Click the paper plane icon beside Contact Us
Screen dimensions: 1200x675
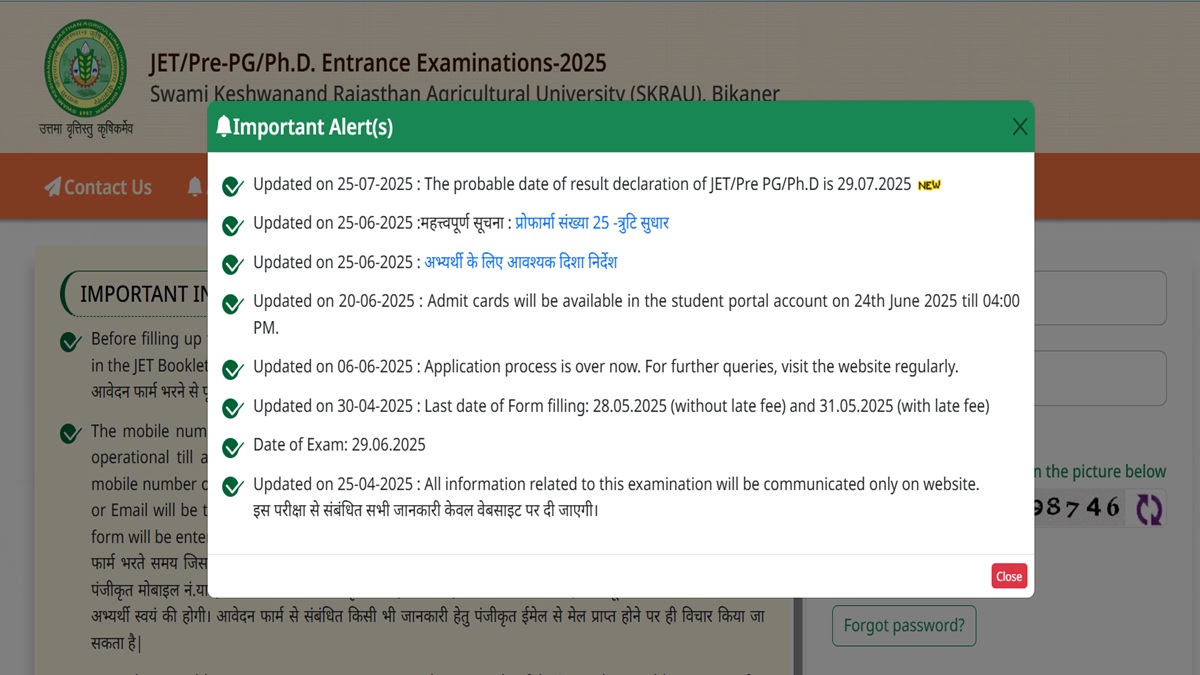(52, 187)
